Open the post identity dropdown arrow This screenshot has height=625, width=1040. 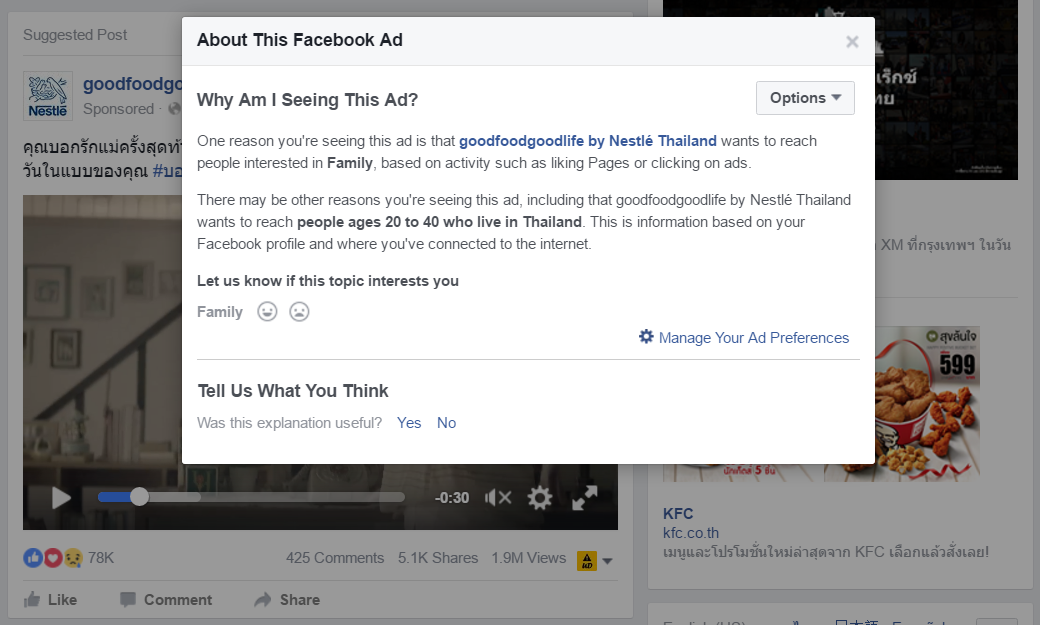608,561
